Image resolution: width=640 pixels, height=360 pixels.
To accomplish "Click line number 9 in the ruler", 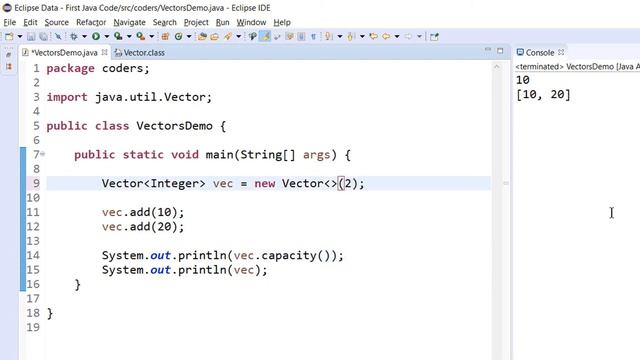I will (36, 183).
